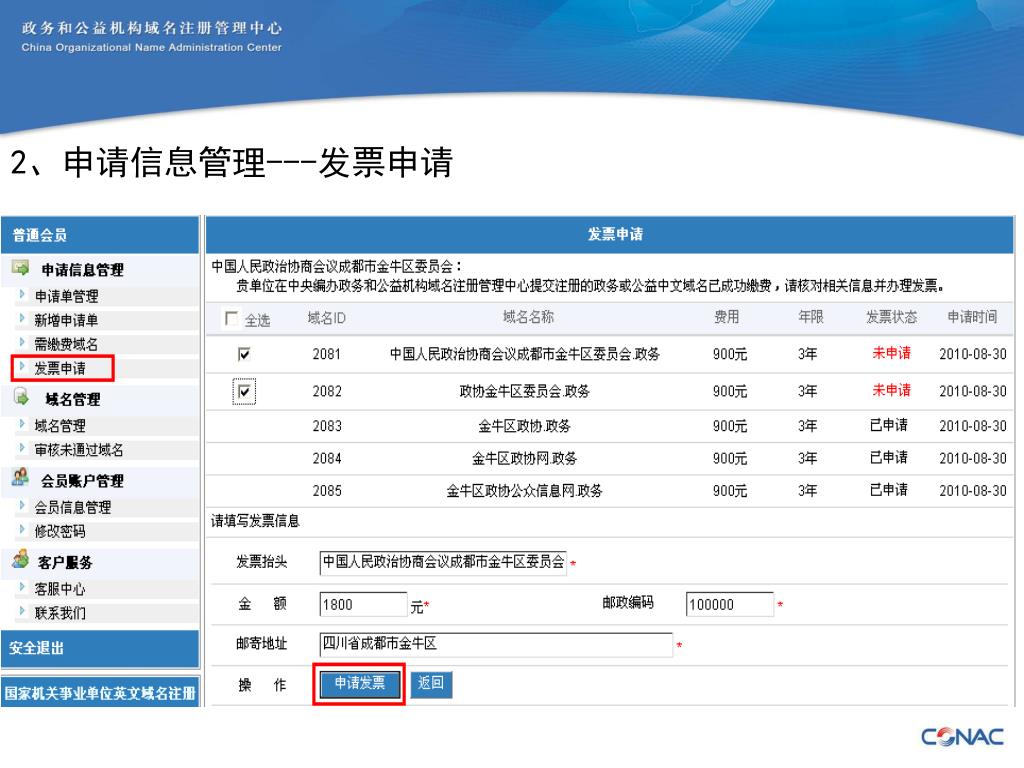The image size is (1024, 768).
Task: Open 审核未通过域名 menu item
Action: click(79, 450)
